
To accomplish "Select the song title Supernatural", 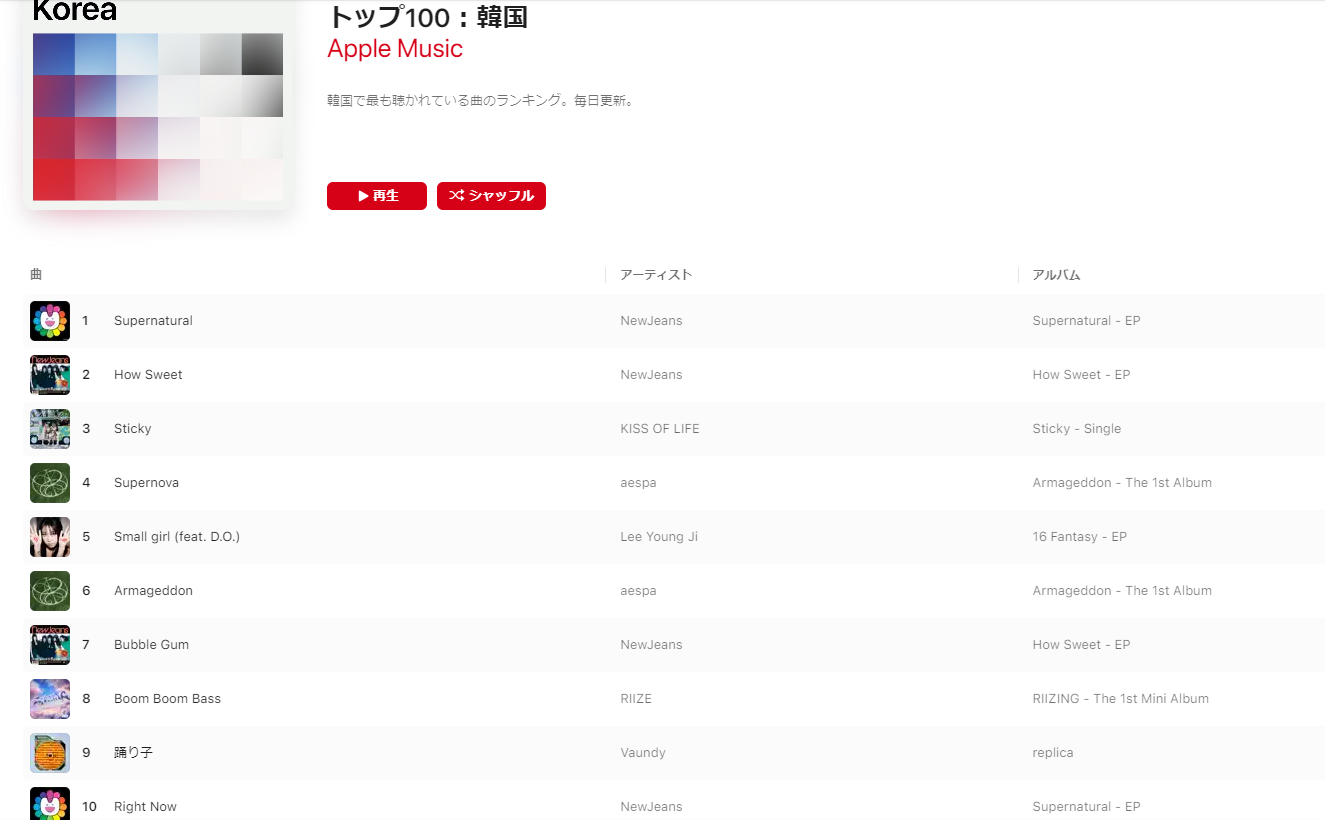I will point(153,321).
